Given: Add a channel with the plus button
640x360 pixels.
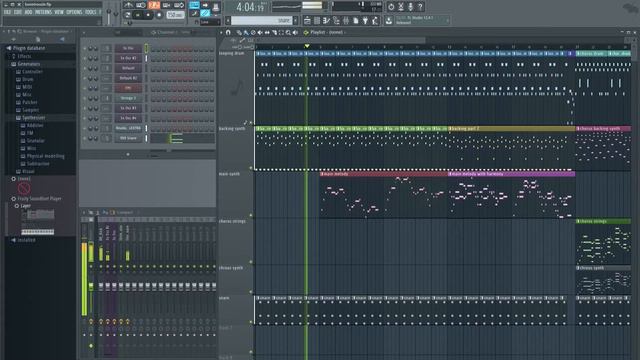Looking at the screenshot, I should [128, 154].
